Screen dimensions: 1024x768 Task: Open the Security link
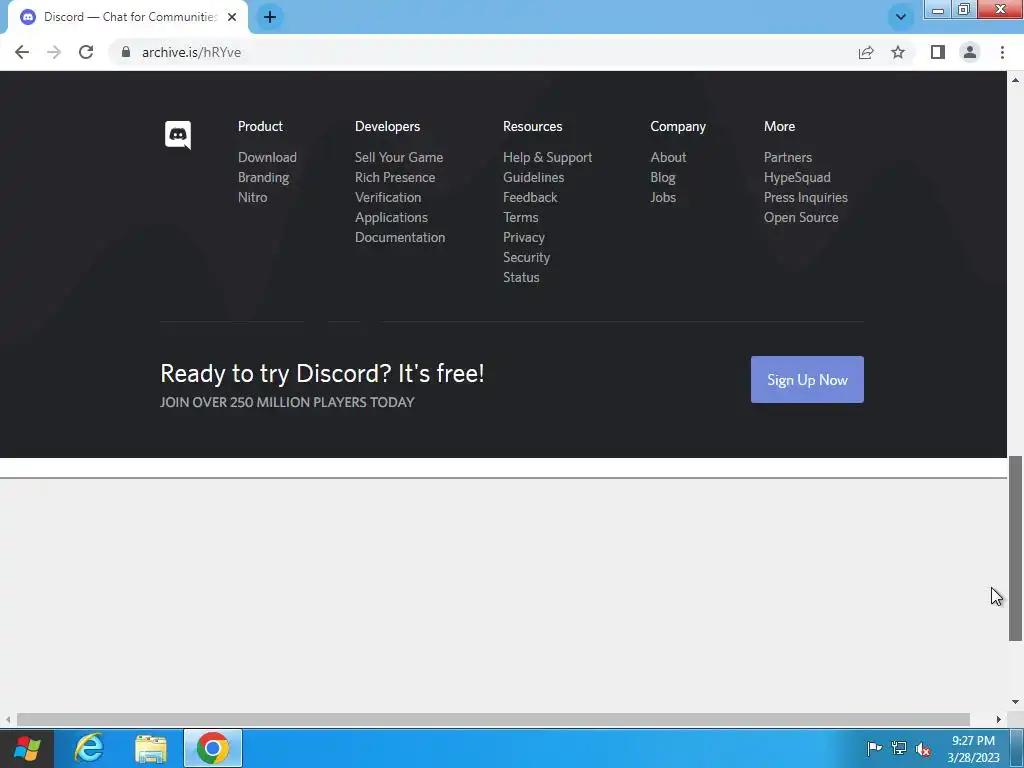tap(526, 257)
